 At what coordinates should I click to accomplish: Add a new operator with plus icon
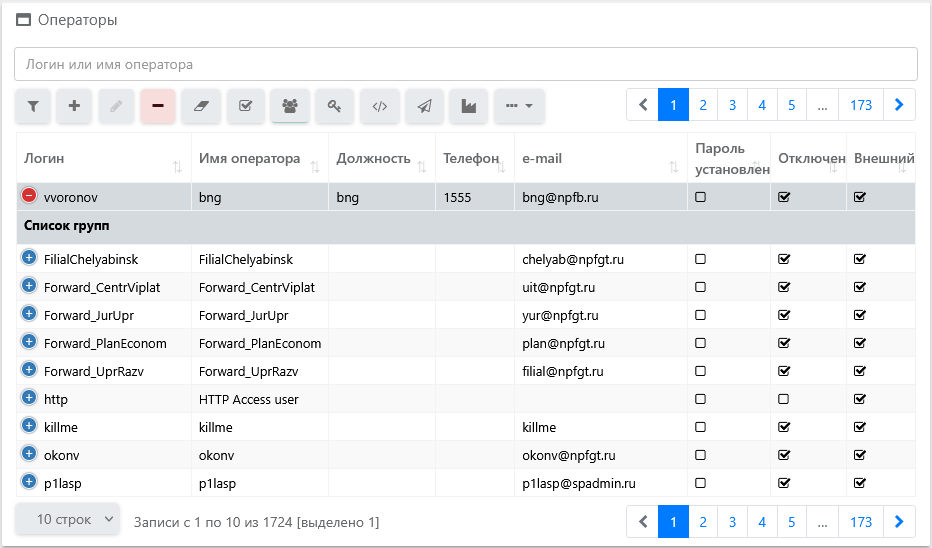tap(74, 106)
